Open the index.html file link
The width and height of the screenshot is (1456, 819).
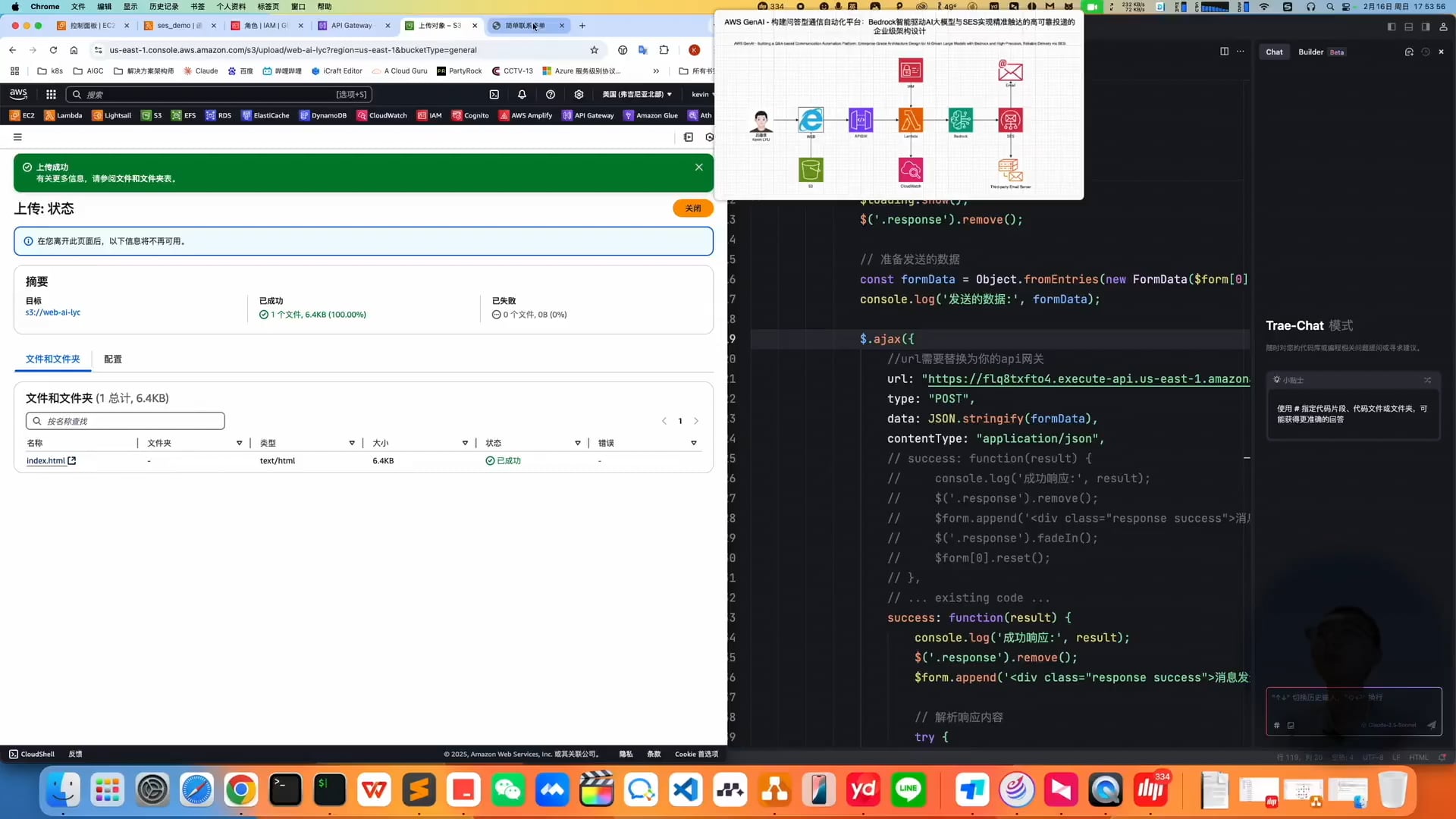point(45,461)
